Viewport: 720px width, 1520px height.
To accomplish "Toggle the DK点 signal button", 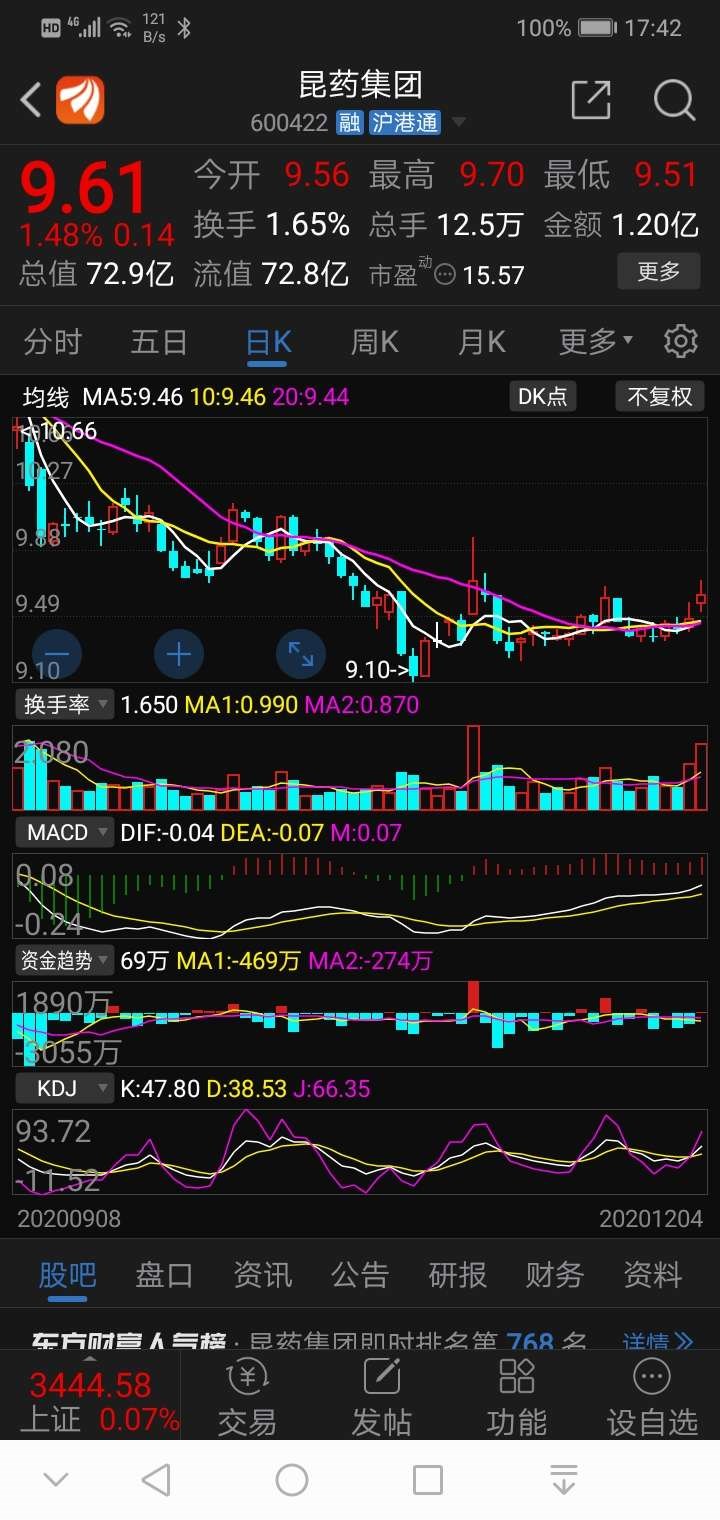I will 542,397.
